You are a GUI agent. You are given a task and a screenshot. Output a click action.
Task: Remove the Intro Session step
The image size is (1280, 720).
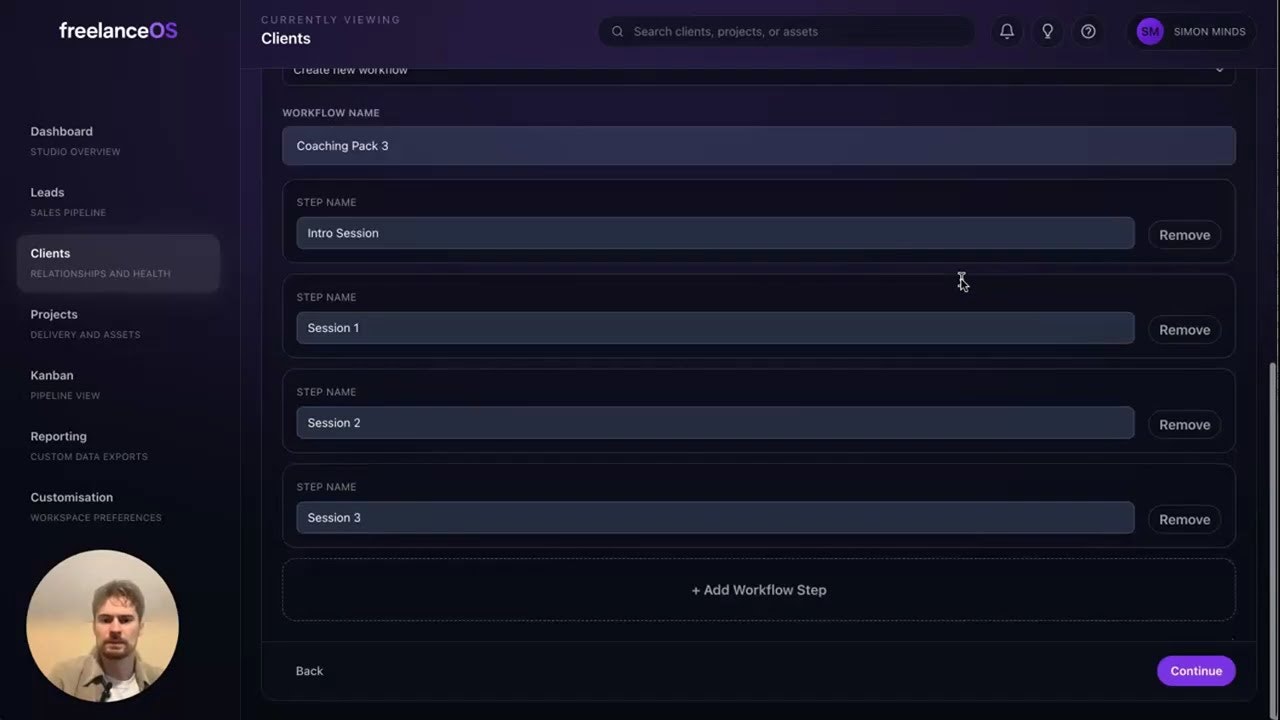[x=1184, y=235]
